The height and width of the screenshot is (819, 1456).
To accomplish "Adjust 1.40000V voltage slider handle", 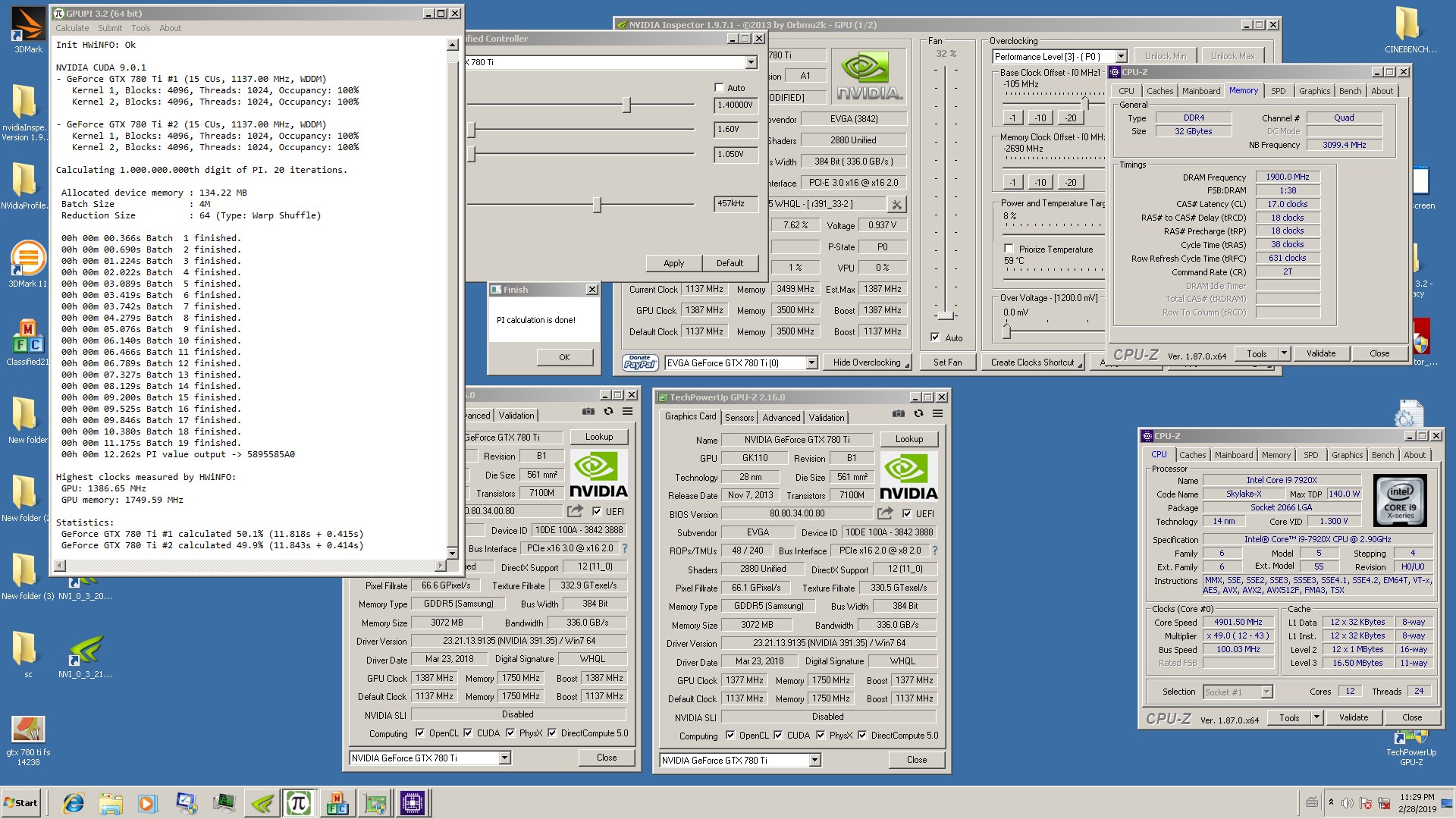I will click(626, 105).
